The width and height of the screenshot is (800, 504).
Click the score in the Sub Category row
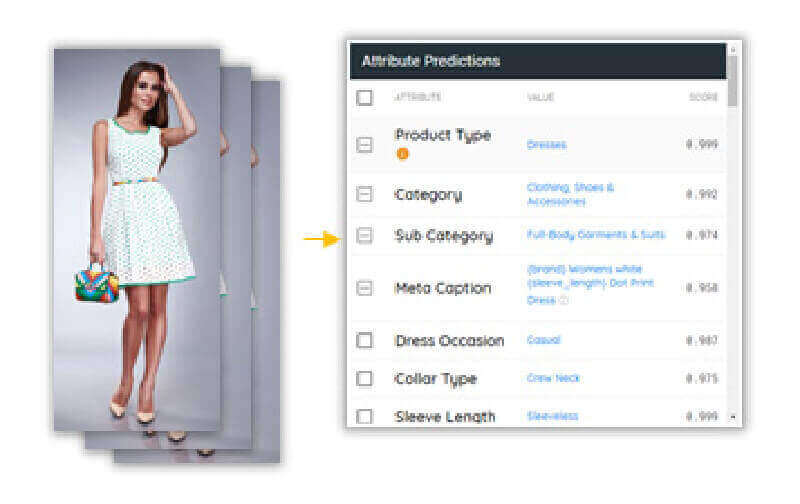pyautogui.click(x=702, y=235)
